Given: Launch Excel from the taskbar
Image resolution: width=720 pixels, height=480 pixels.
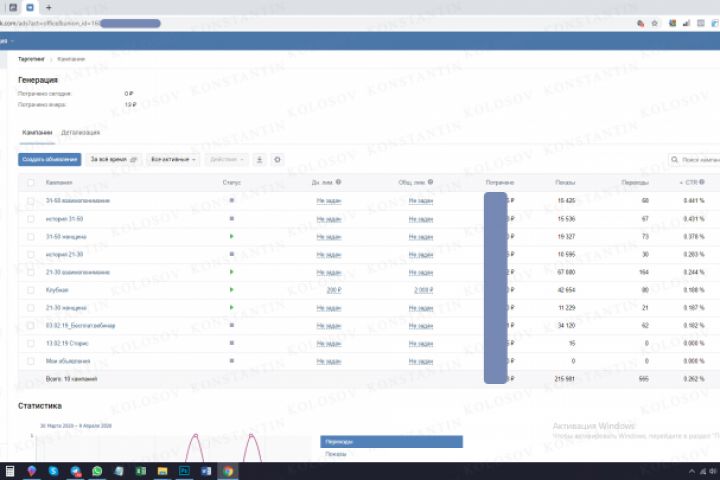Looking at the screenshot, I should coord(141,471).
